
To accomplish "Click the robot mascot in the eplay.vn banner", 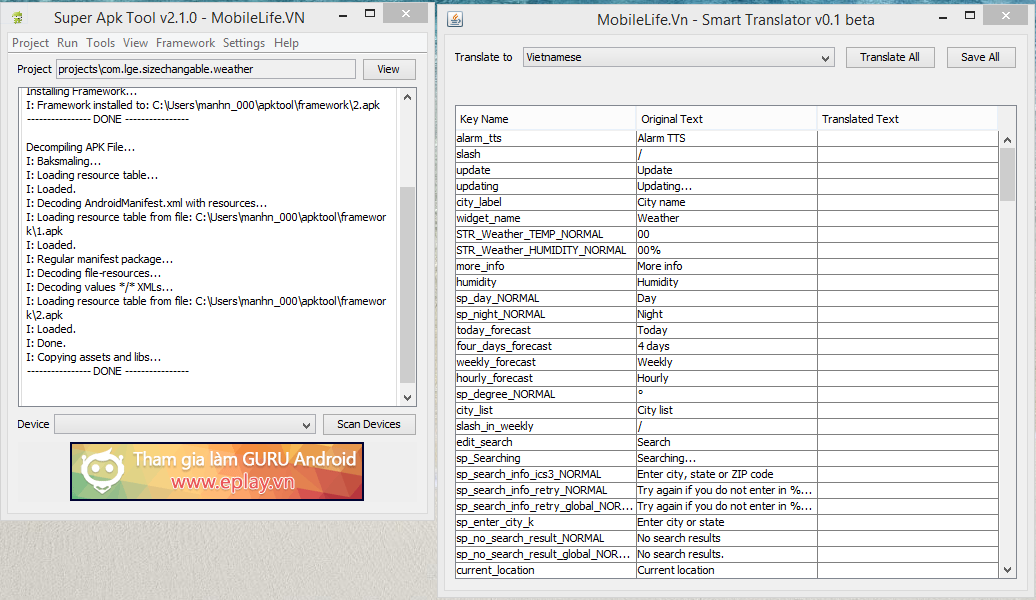I will (101, 471).
